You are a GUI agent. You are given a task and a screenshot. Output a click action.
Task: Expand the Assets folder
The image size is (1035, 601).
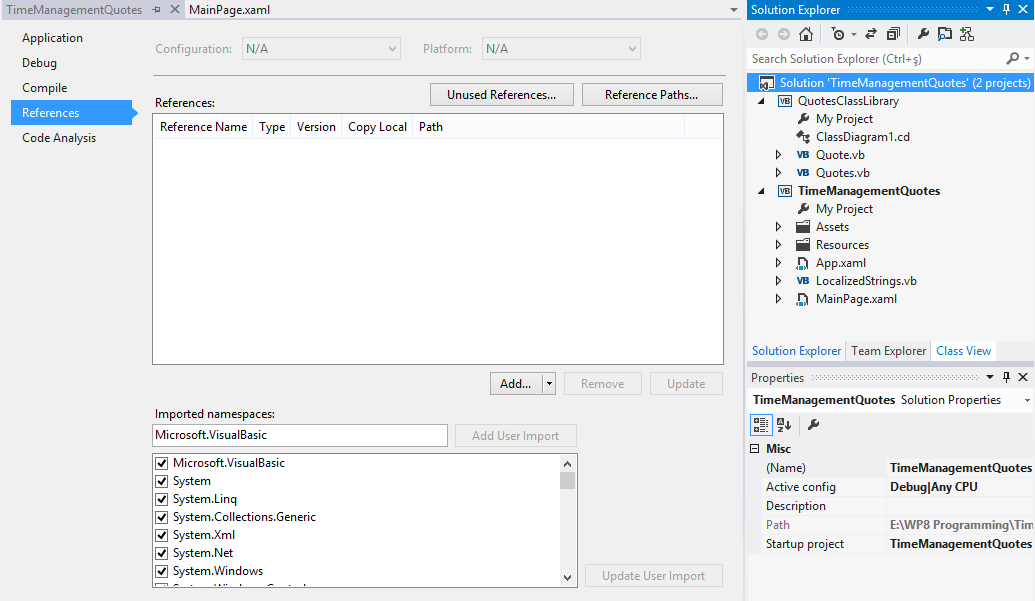coord(778,227)
